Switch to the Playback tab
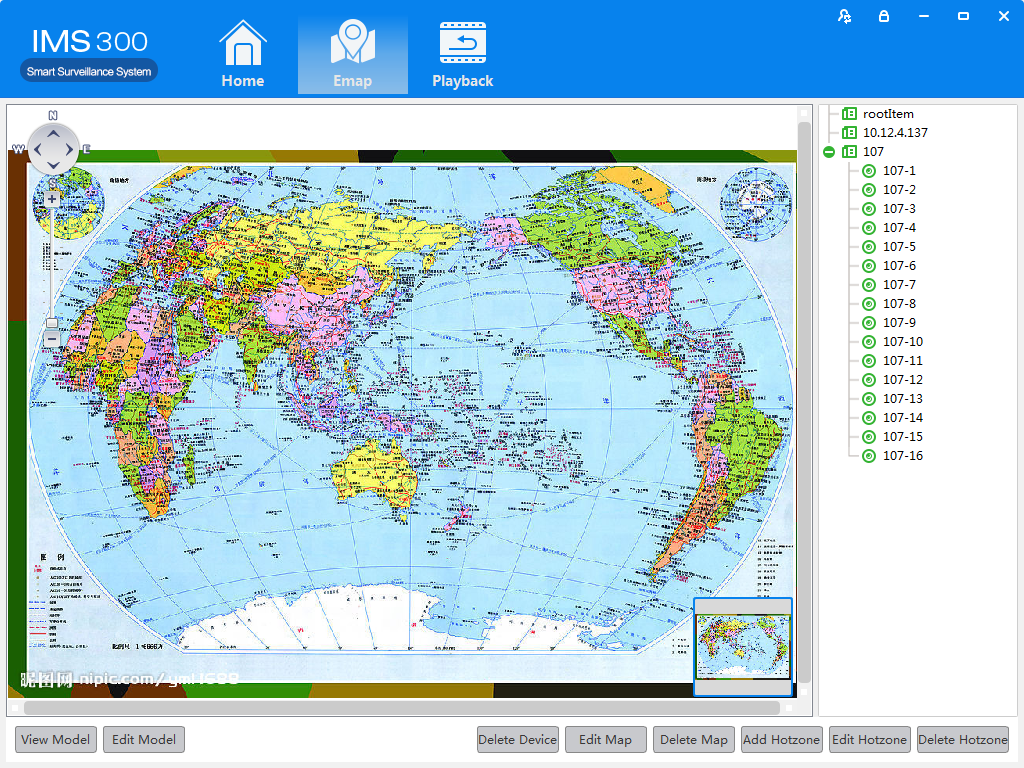 (x=462, y=55)
